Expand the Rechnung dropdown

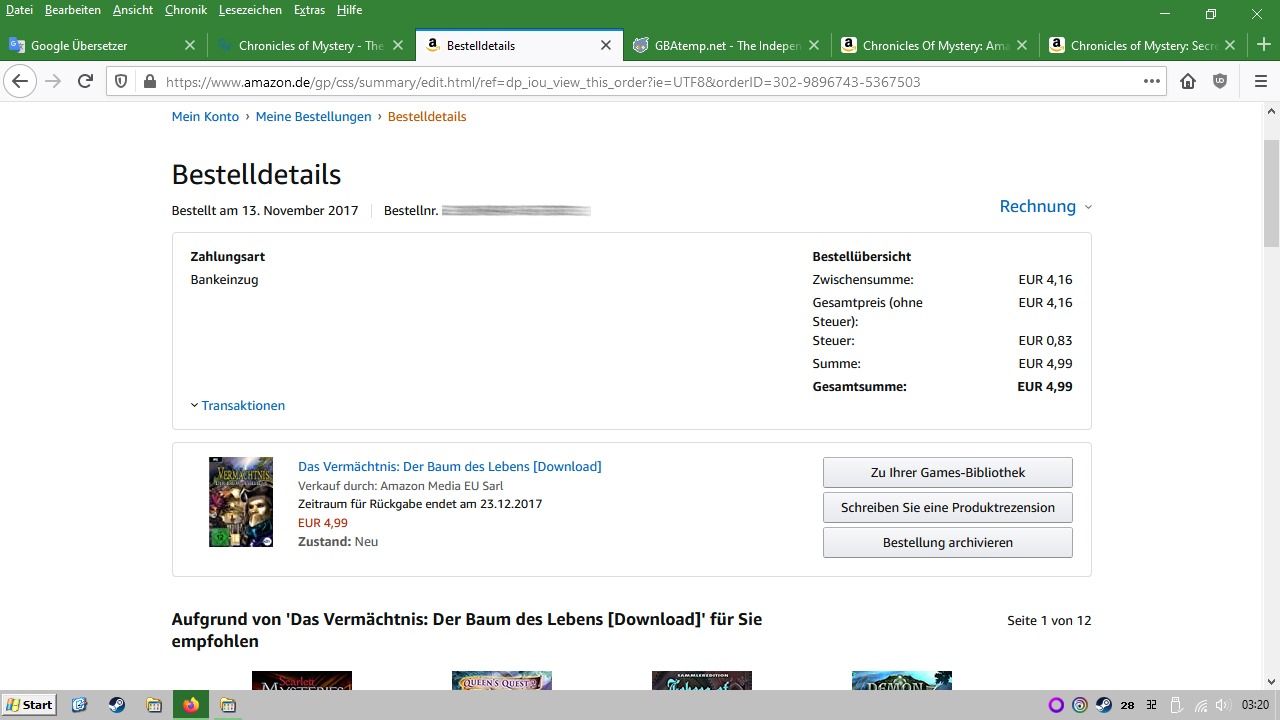click(1046, 206)
